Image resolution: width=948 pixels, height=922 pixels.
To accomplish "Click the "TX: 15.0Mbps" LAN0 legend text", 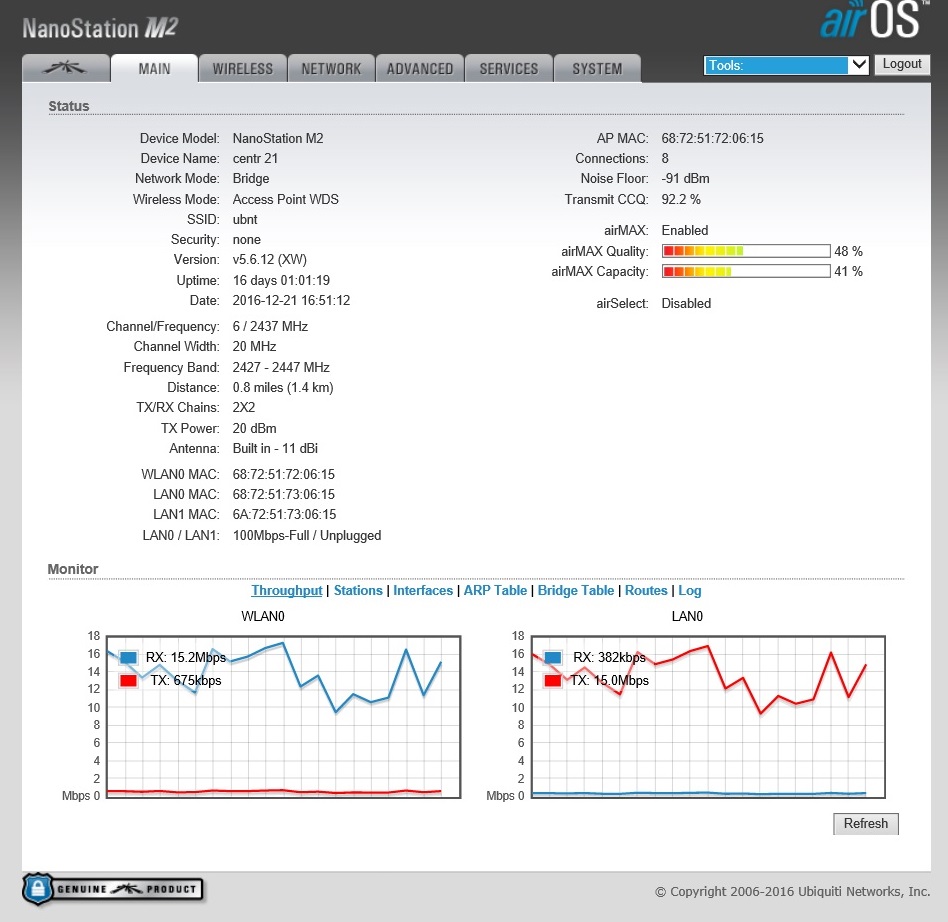I will [609, 680].
